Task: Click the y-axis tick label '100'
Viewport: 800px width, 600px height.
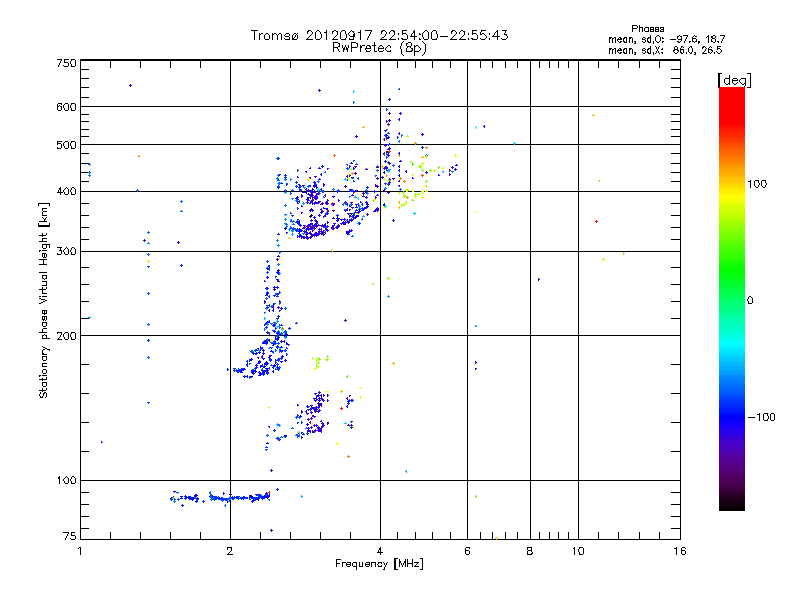Action: point(67,481)
